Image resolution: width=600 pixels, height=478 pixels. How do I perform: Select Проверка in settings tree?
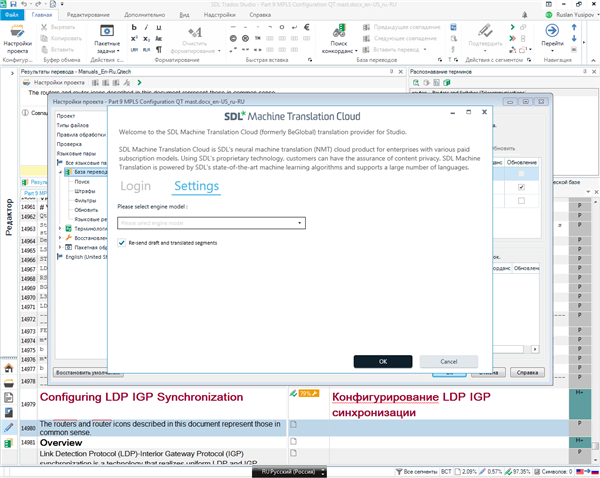pos(69,144)
